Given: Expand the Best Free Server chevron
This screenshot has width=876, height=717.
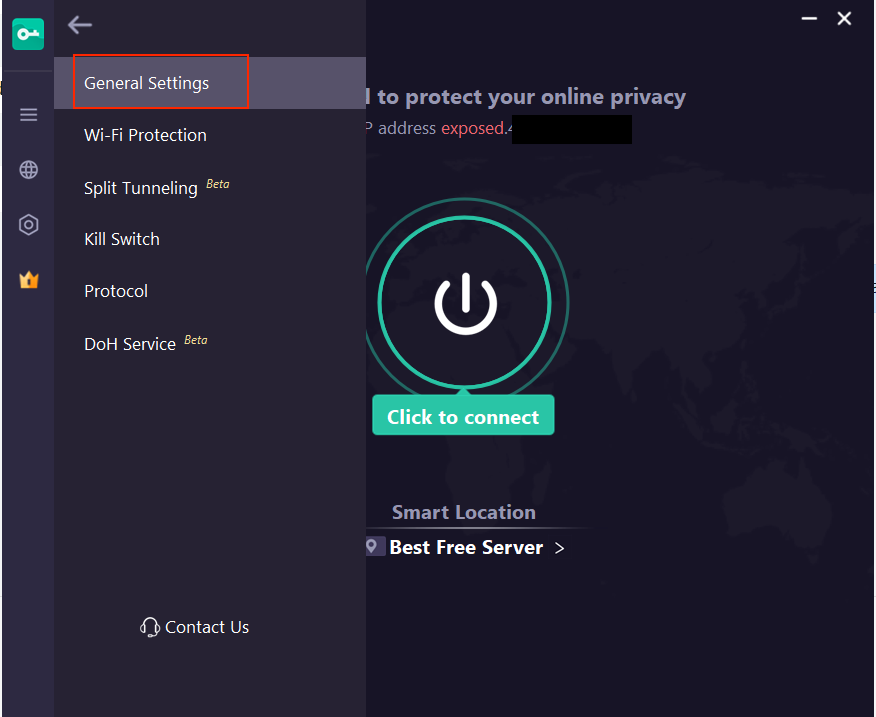Looking at the screenshot, I should (x=559, y=548).
